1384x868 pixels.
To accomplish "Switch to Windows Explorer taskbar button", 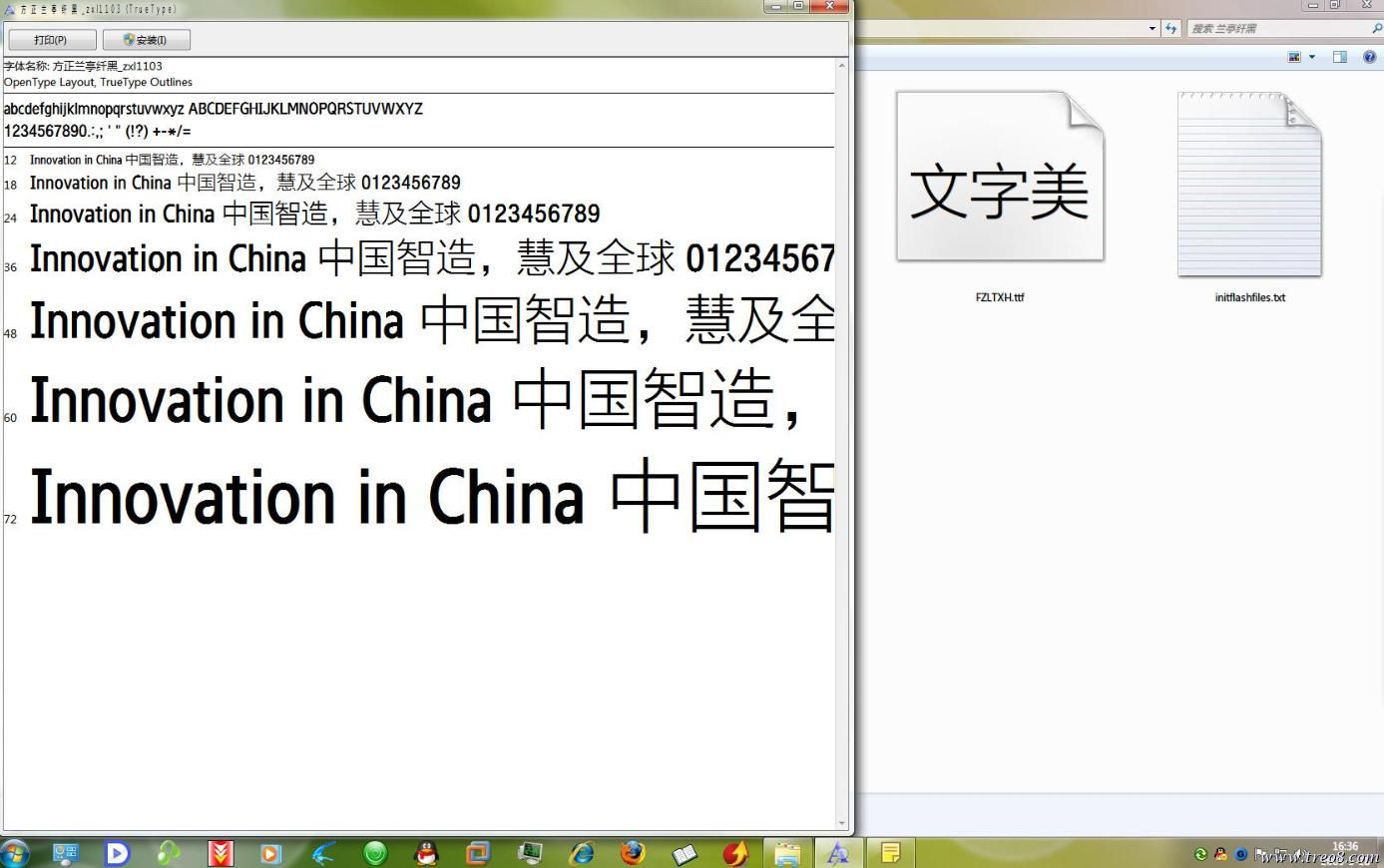I will (x=788, y=853).
